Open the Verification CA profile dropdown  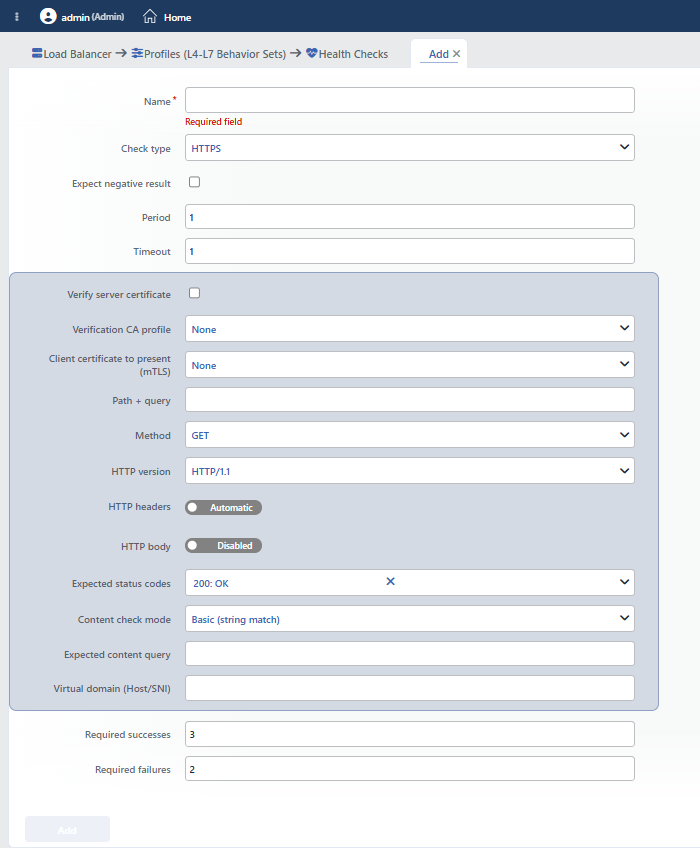click(410, 329)
